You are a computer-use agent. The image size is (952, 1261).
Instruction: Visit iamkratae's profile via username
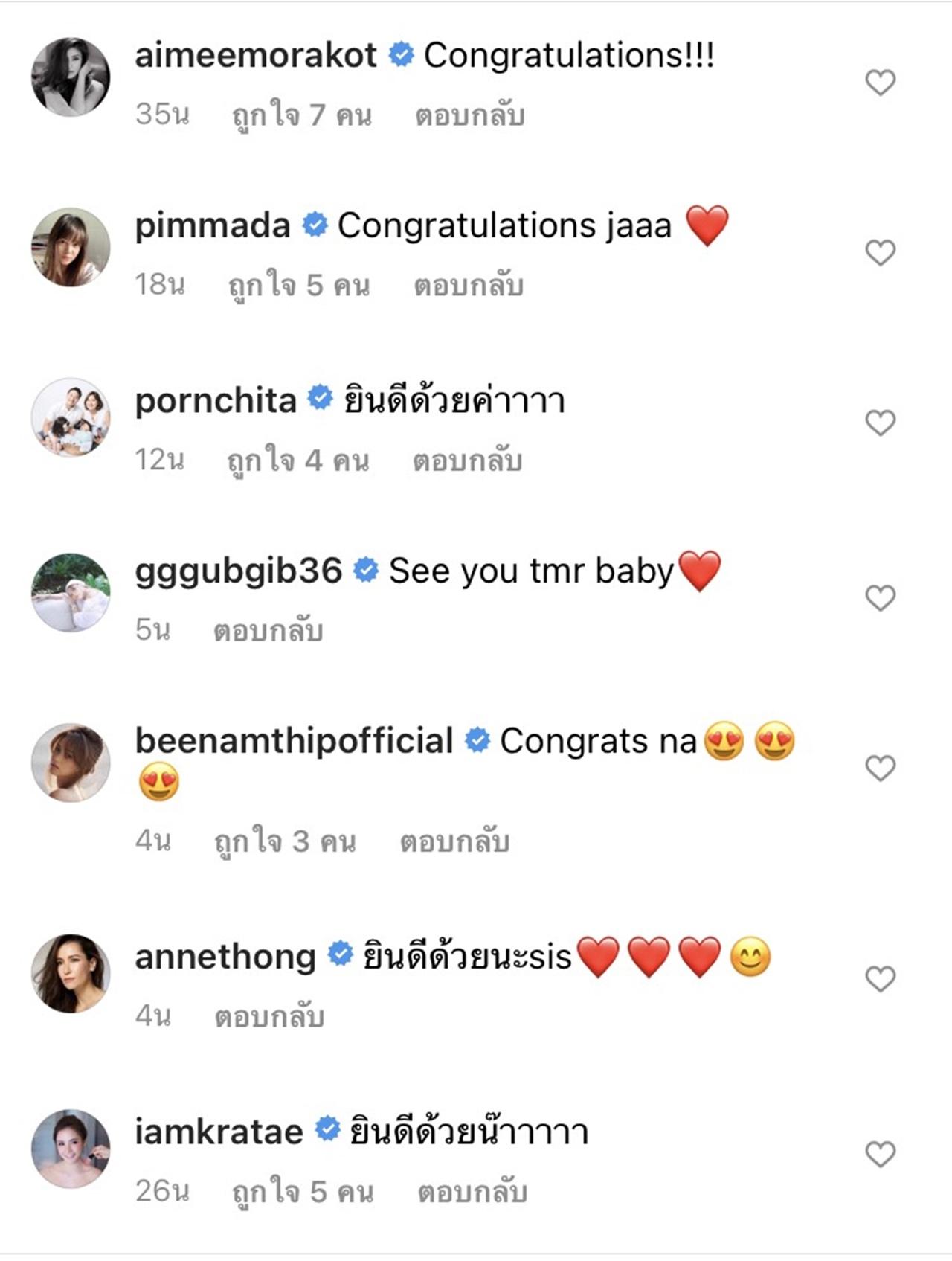[219, 1132]
